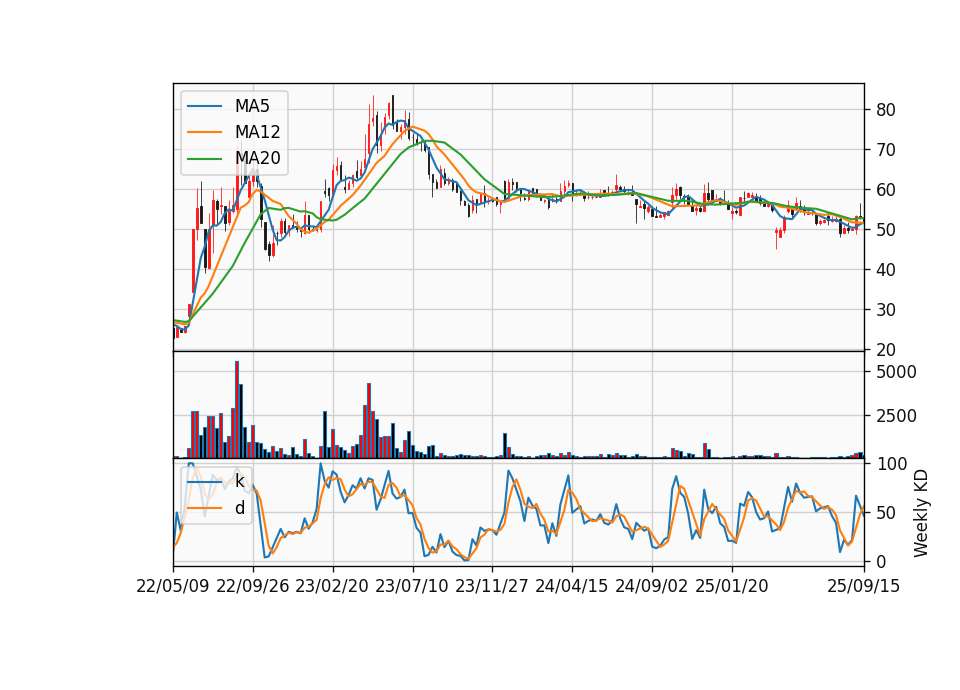960x690 pixels.
Task: Click the tallest volume bar near 22/09
Action: point(237,410)
